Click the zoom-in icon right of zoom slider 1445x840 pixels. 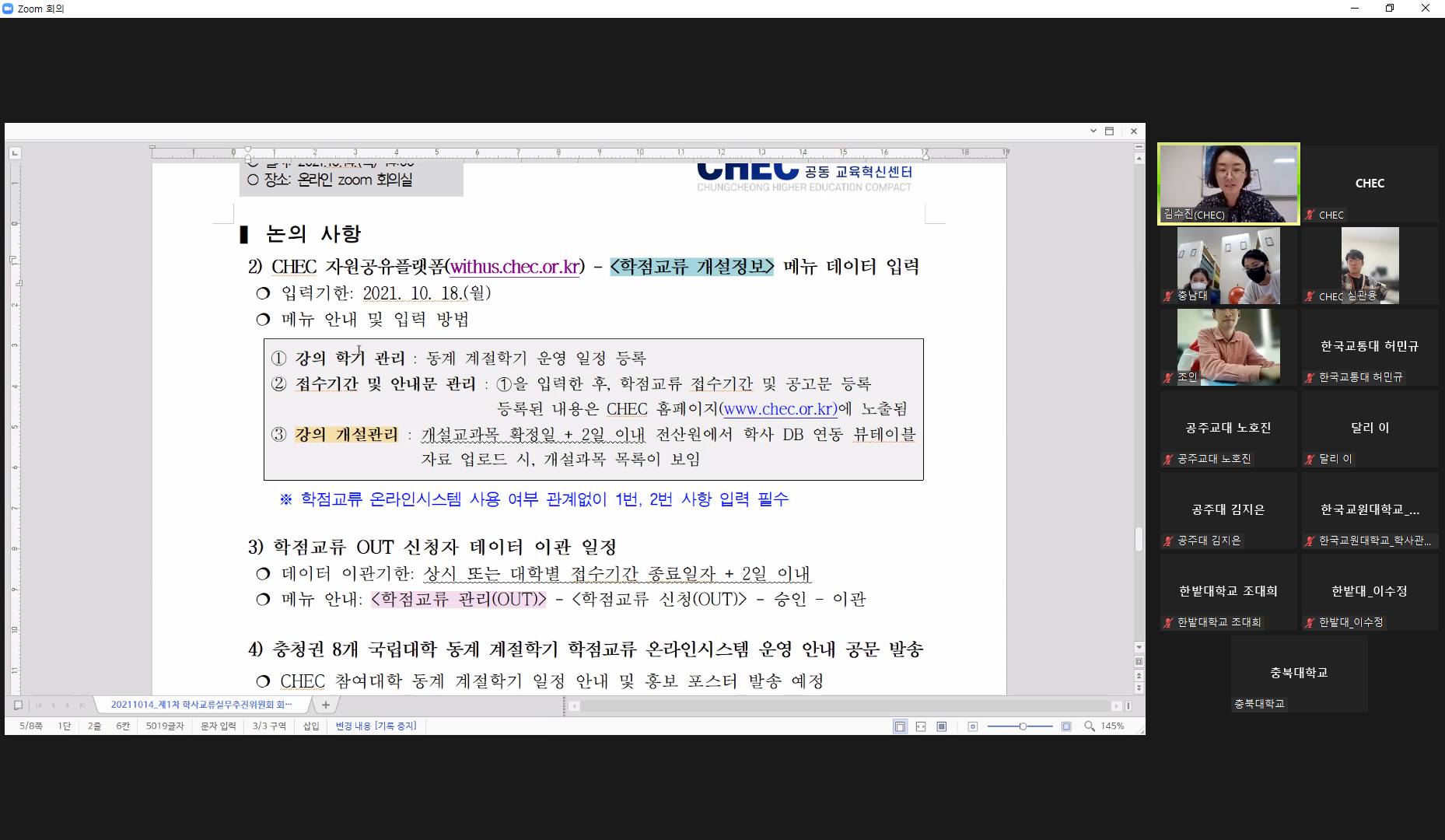(x=1066, y=726)
